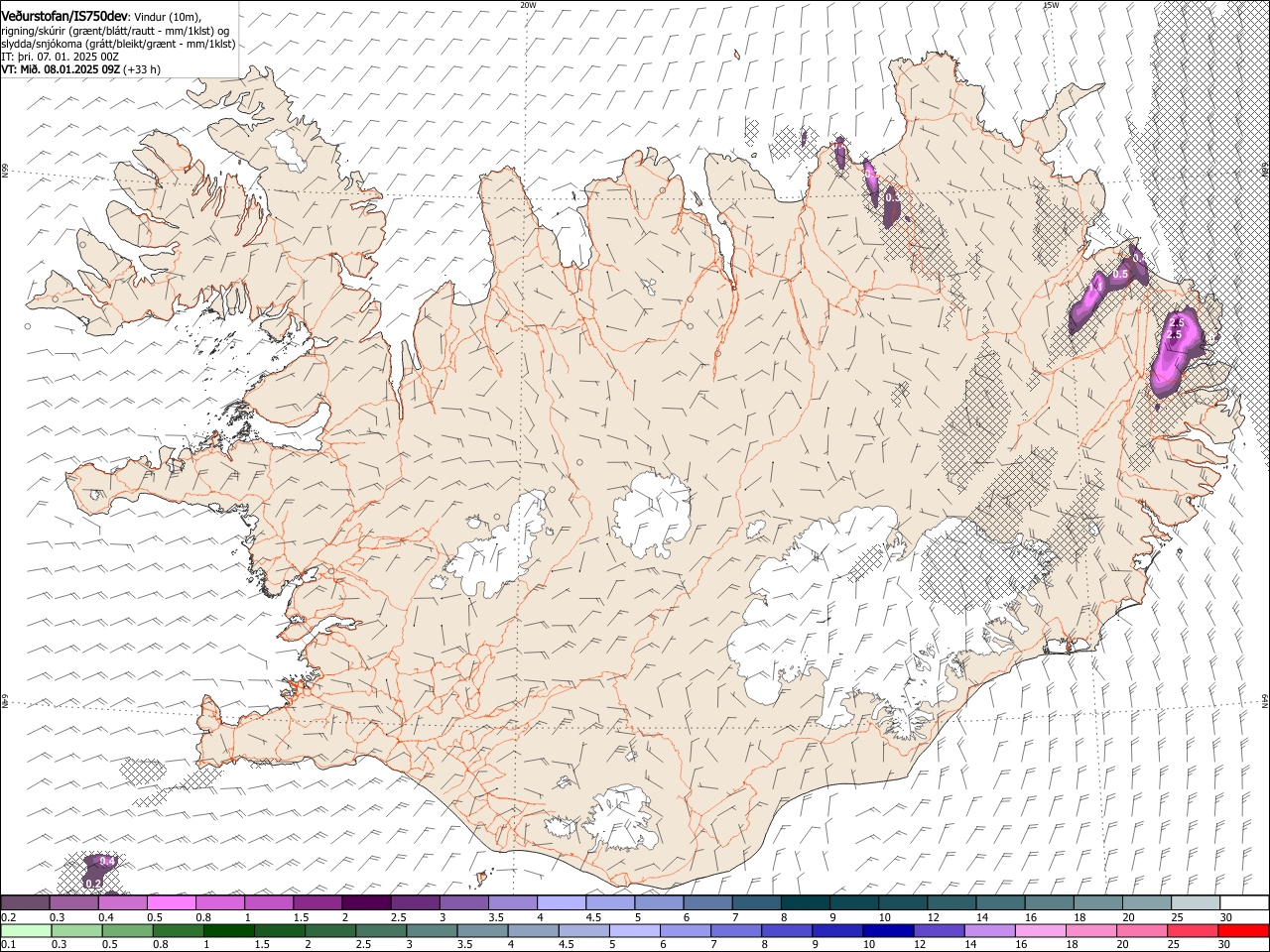Click the 'slydda/snjókoma' legend description line

pyautogui.click(x=117, y=45)
